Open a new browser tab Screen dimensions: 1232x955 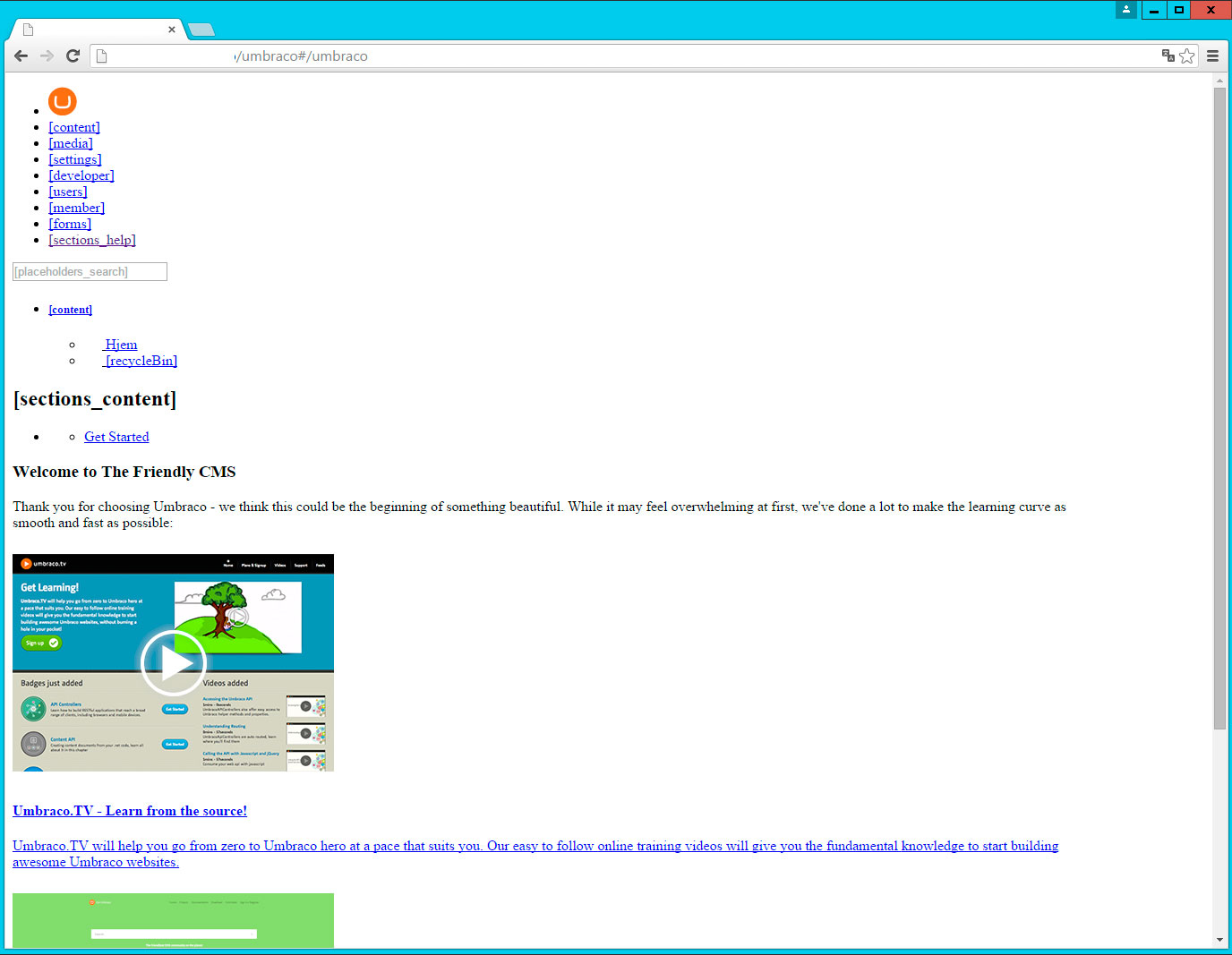tap(201, 30)
